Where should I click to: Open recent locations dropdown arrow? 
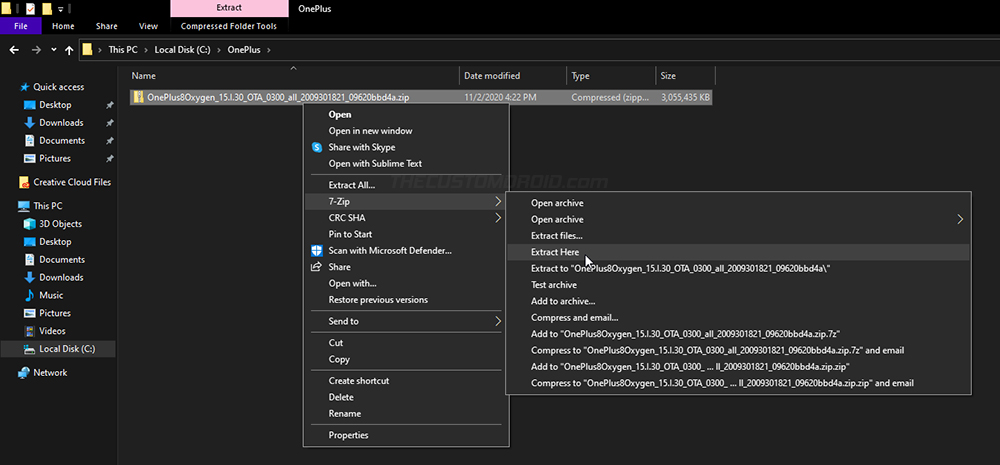(x=54, y=50)
